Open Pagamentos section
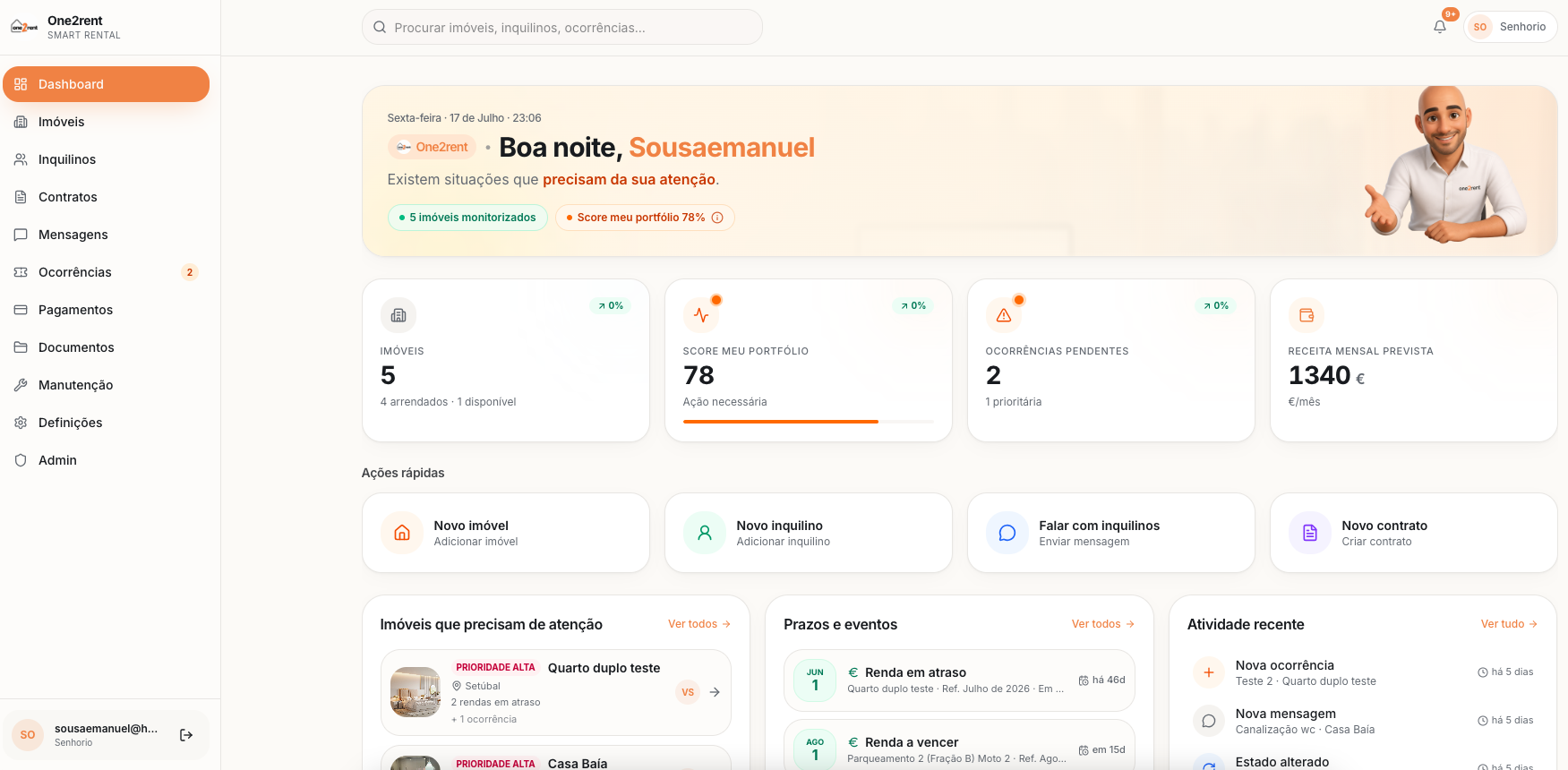 pos(106,310)
